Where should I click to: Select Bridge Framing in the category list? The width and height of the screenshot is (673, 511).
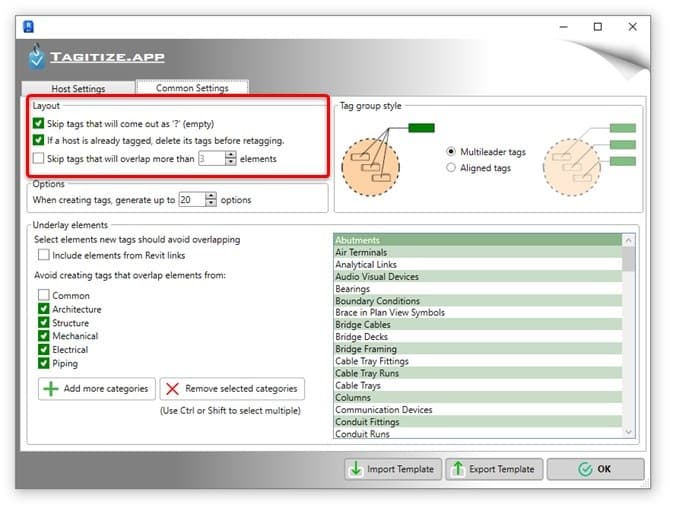click(478, 349)
